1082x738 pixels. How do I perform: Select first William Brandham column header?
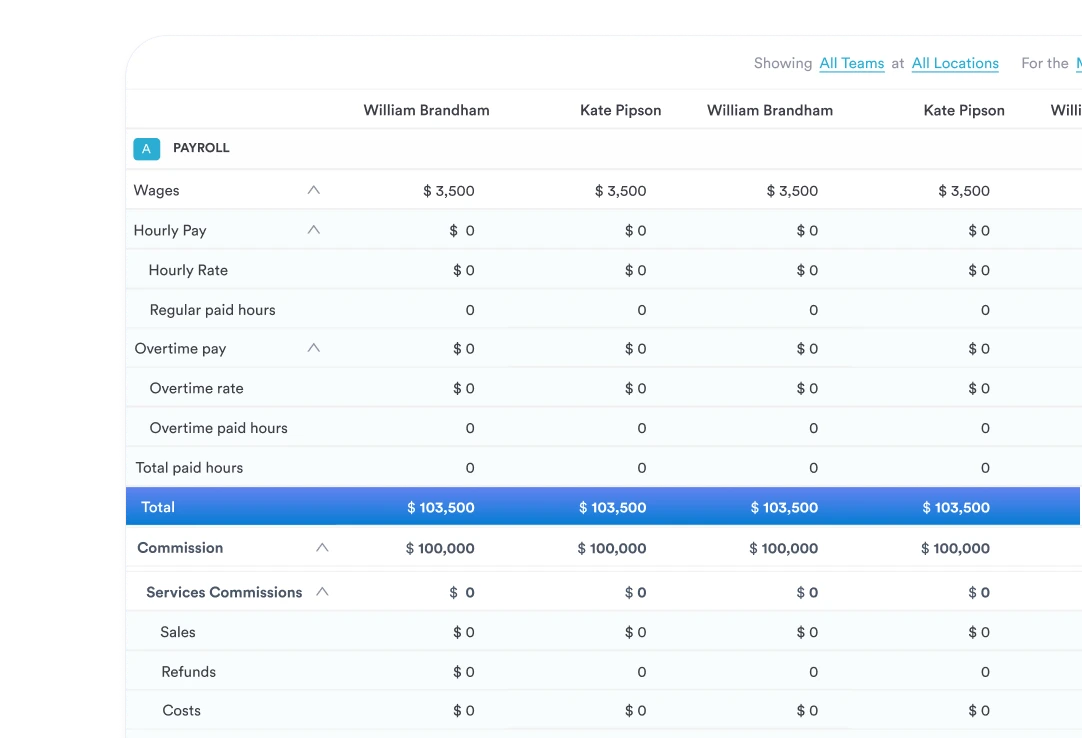[426, 110]
